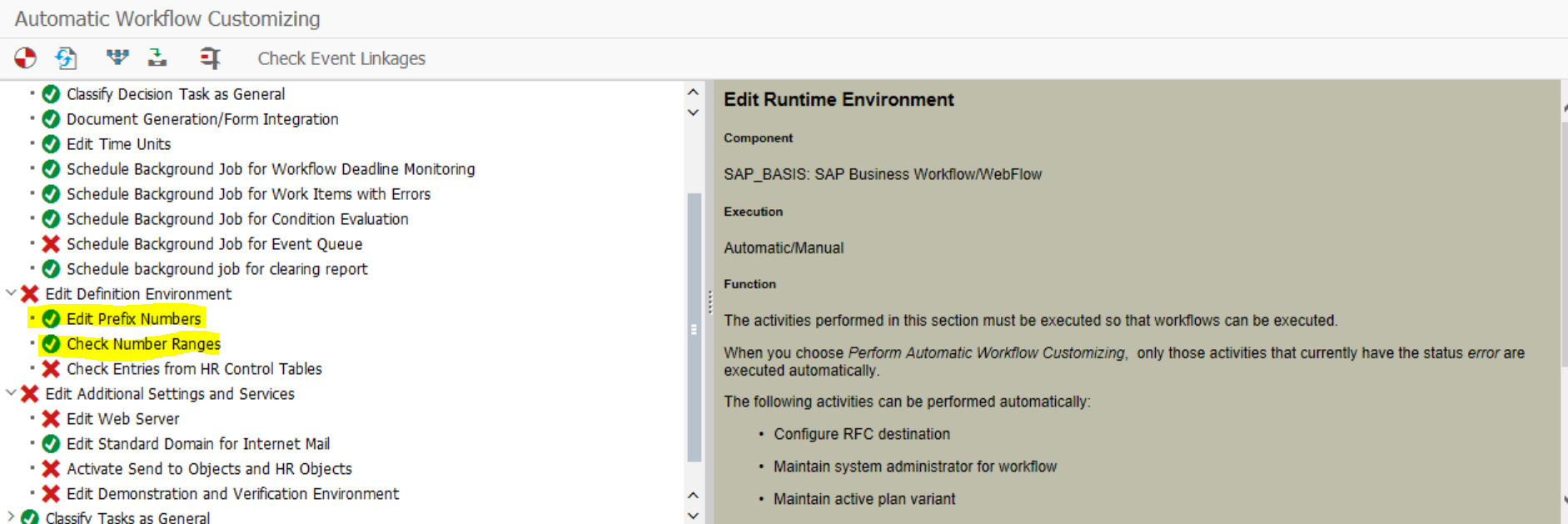Click red X icon beside Schedule Background Job for Event Queue
The image size is (1568, 524).
point(51,244)
